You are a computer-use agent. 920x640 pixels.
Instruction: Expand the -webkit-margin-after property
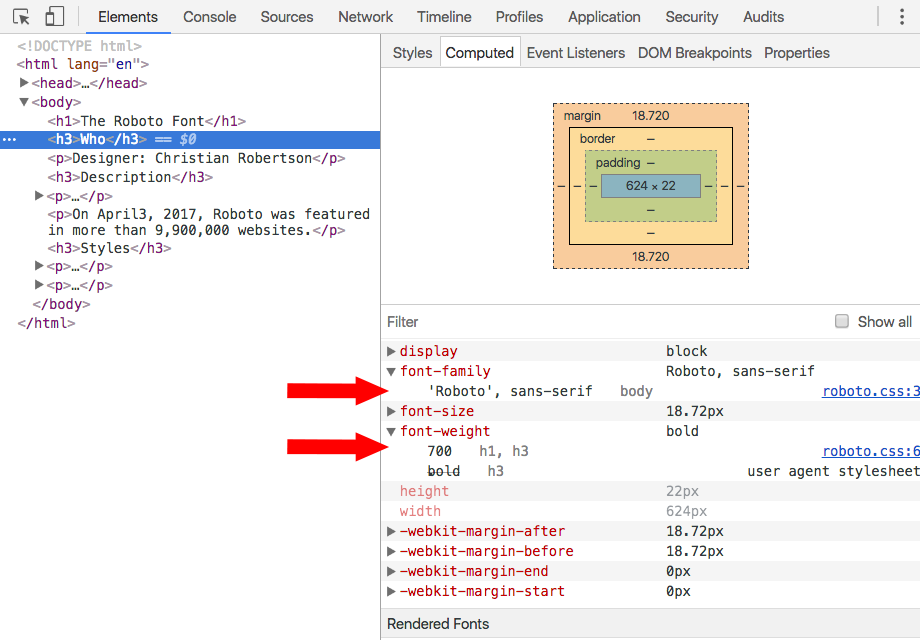pos(391,531)
